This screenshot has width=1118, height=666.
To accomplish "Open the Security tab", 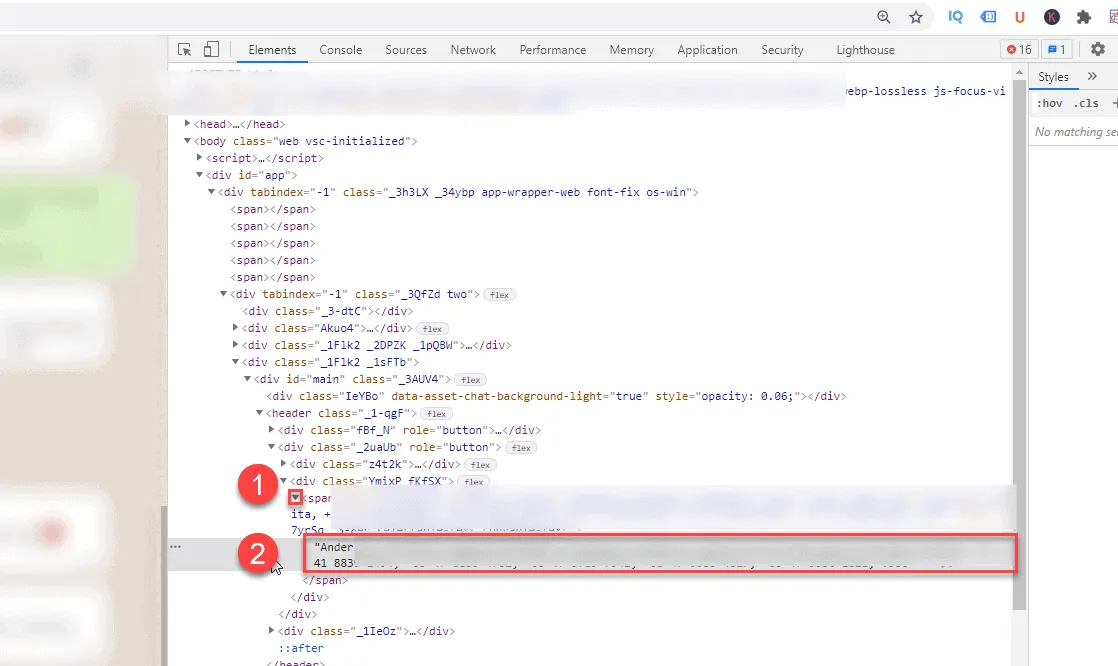I will [x=782, y=50].
